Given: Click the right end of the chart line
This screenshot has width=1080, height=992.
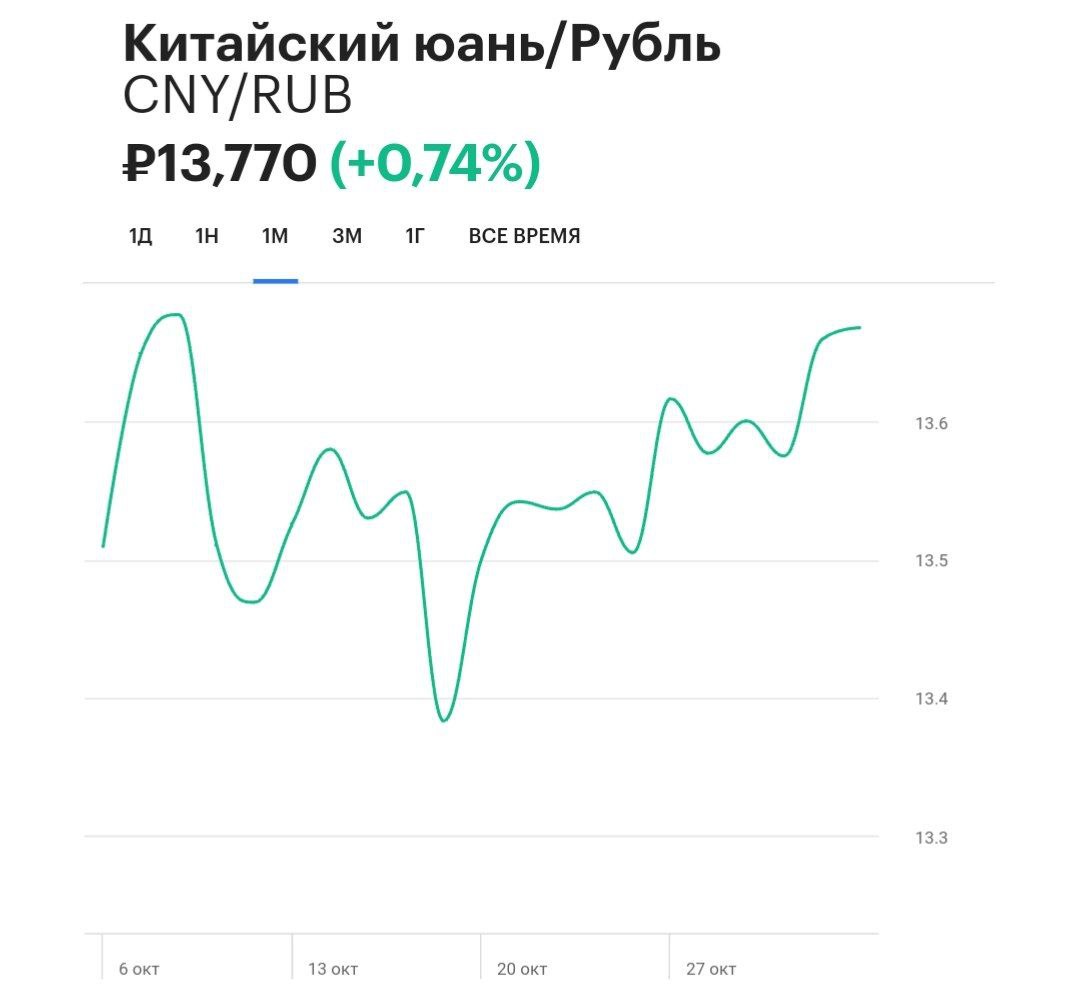Looking at the screenshot, I should pos(859,328).
